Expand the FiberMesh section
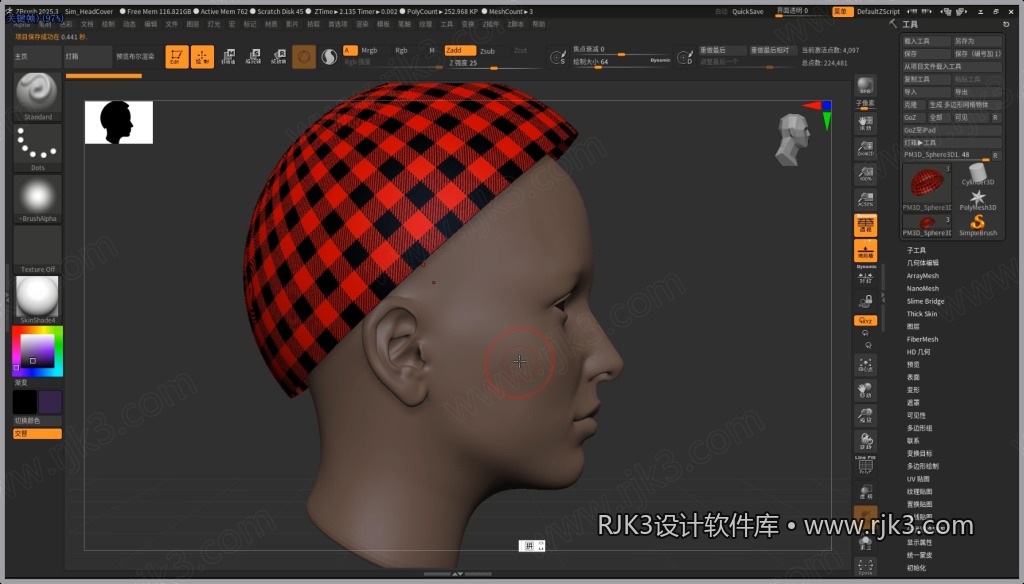Screen dimensions: 1024x584 (x=923, y=339)
